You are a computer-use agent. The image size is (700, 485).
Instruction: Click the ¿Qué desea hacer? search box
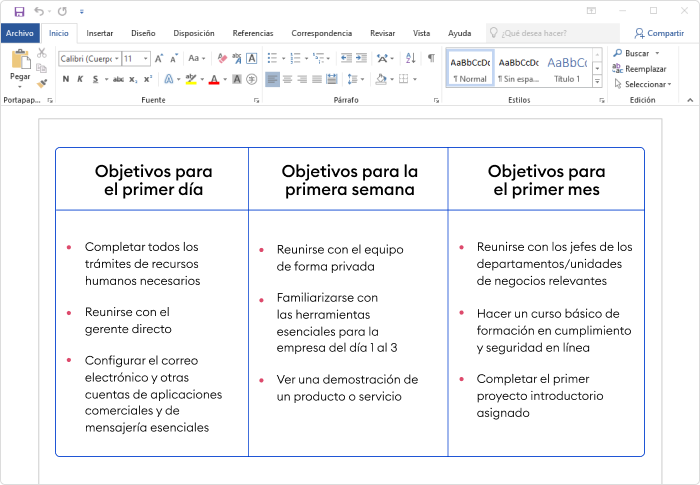tap(553, 33)
